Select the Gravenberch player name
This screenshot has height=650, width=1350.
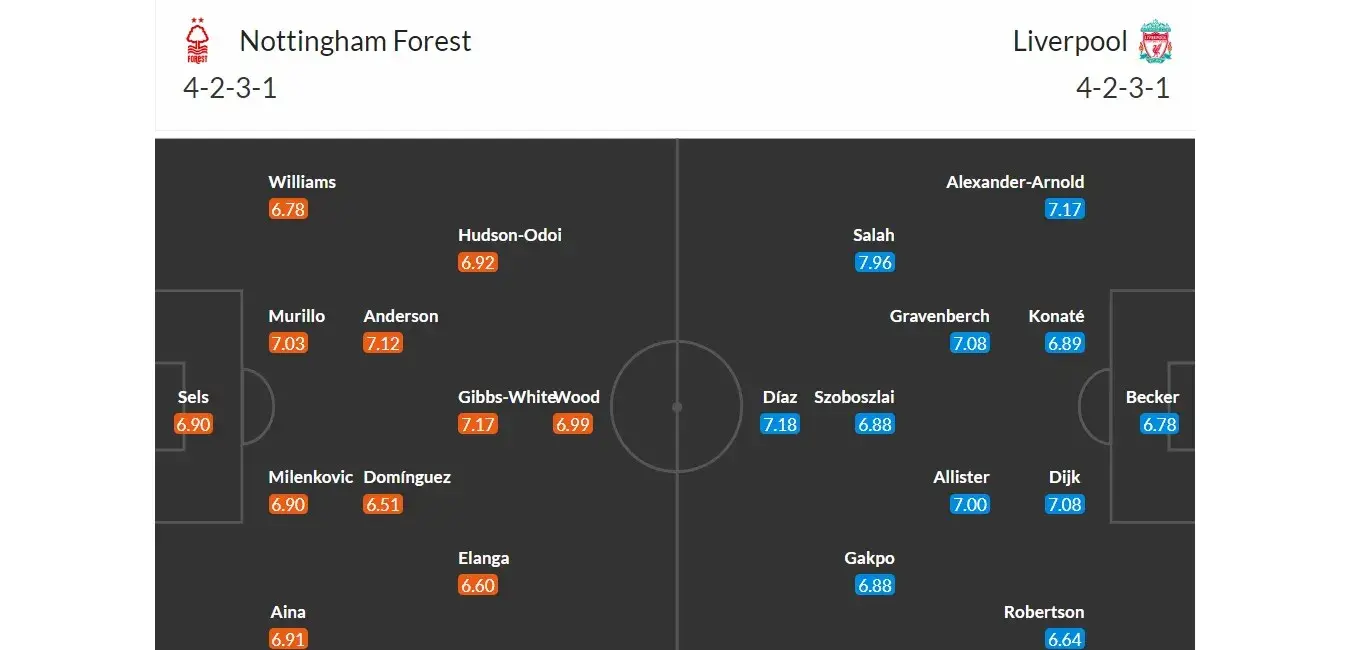pos(939,316)
